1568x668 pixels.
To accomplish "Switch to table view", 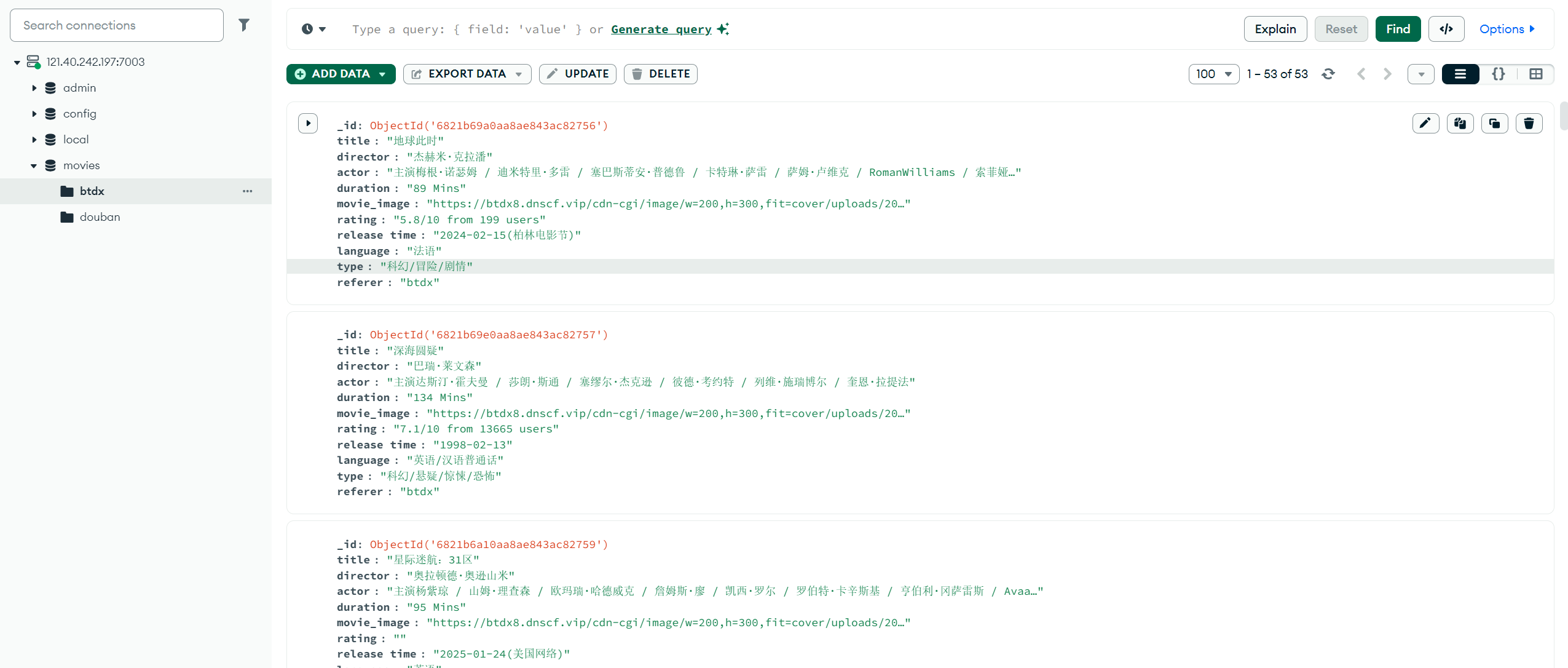I will coord(1535,74).
